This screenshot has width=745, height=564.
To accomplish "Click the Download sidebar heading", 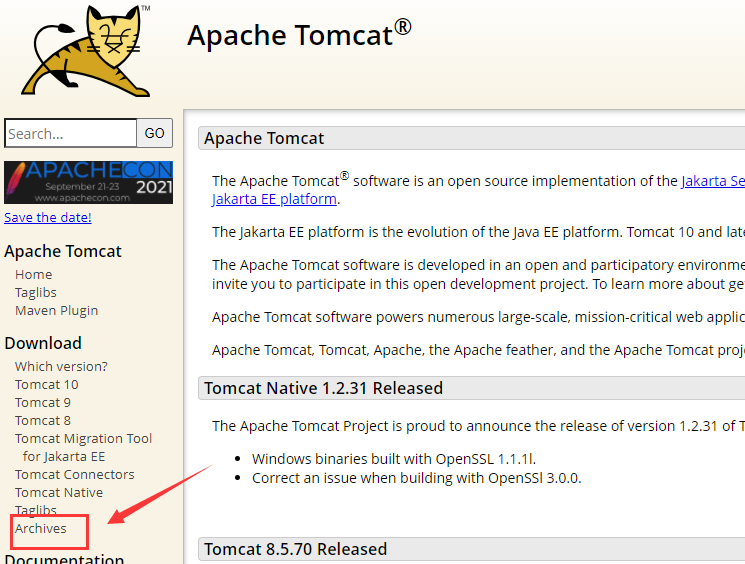I will 43,343.
